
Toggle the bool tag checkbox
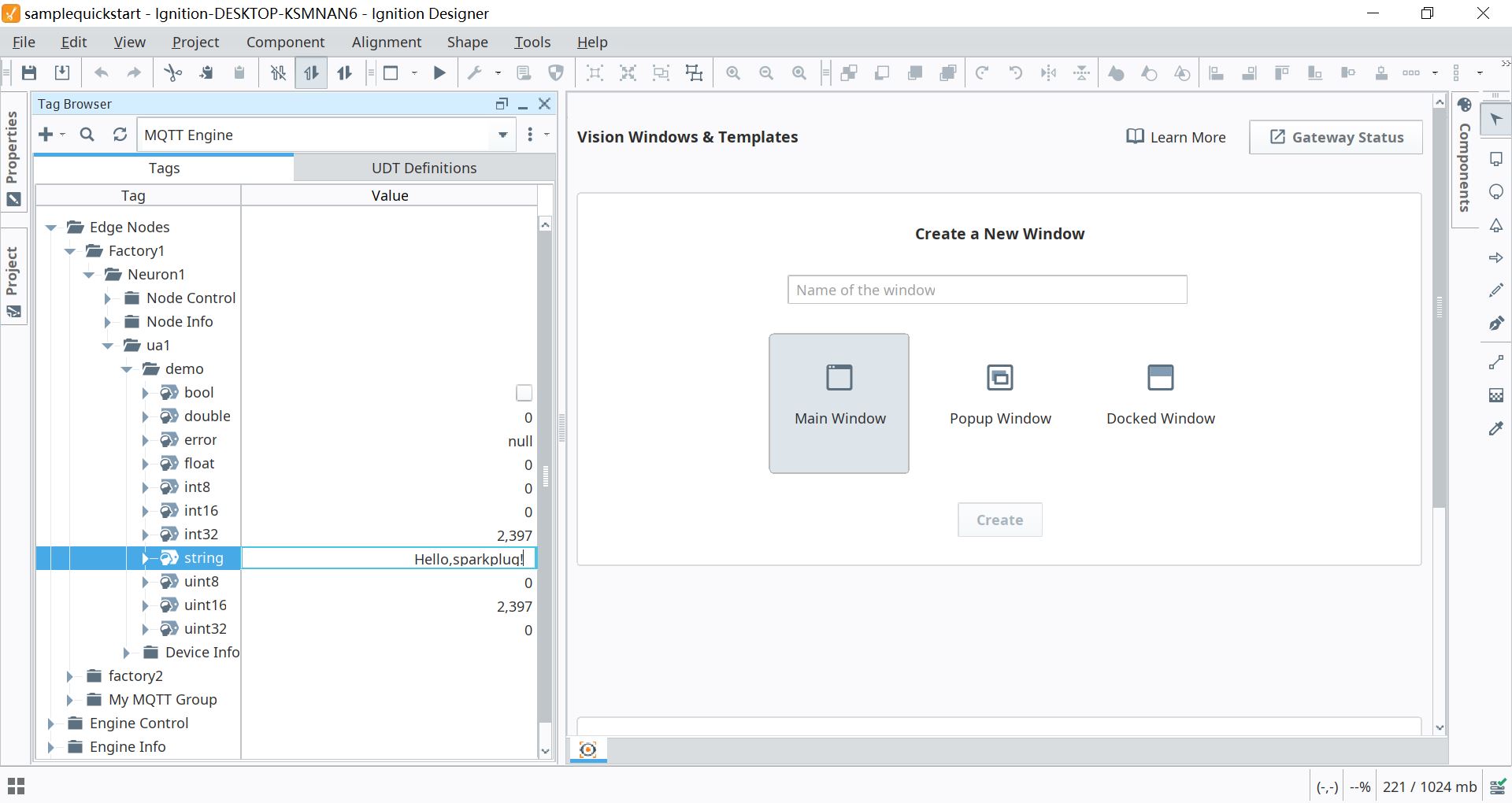coord(524,393)
